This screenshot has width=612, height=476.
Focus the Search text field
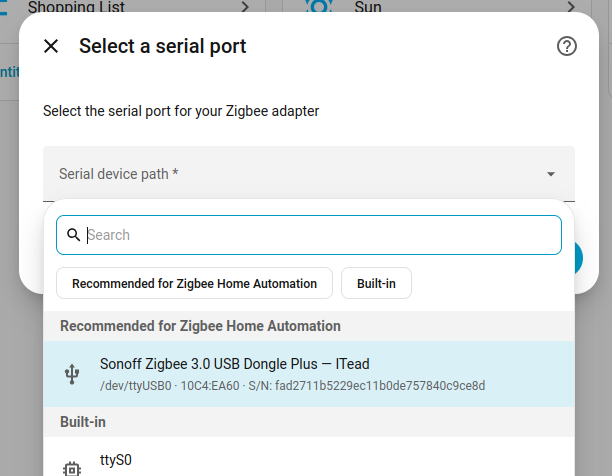point(309,235)
